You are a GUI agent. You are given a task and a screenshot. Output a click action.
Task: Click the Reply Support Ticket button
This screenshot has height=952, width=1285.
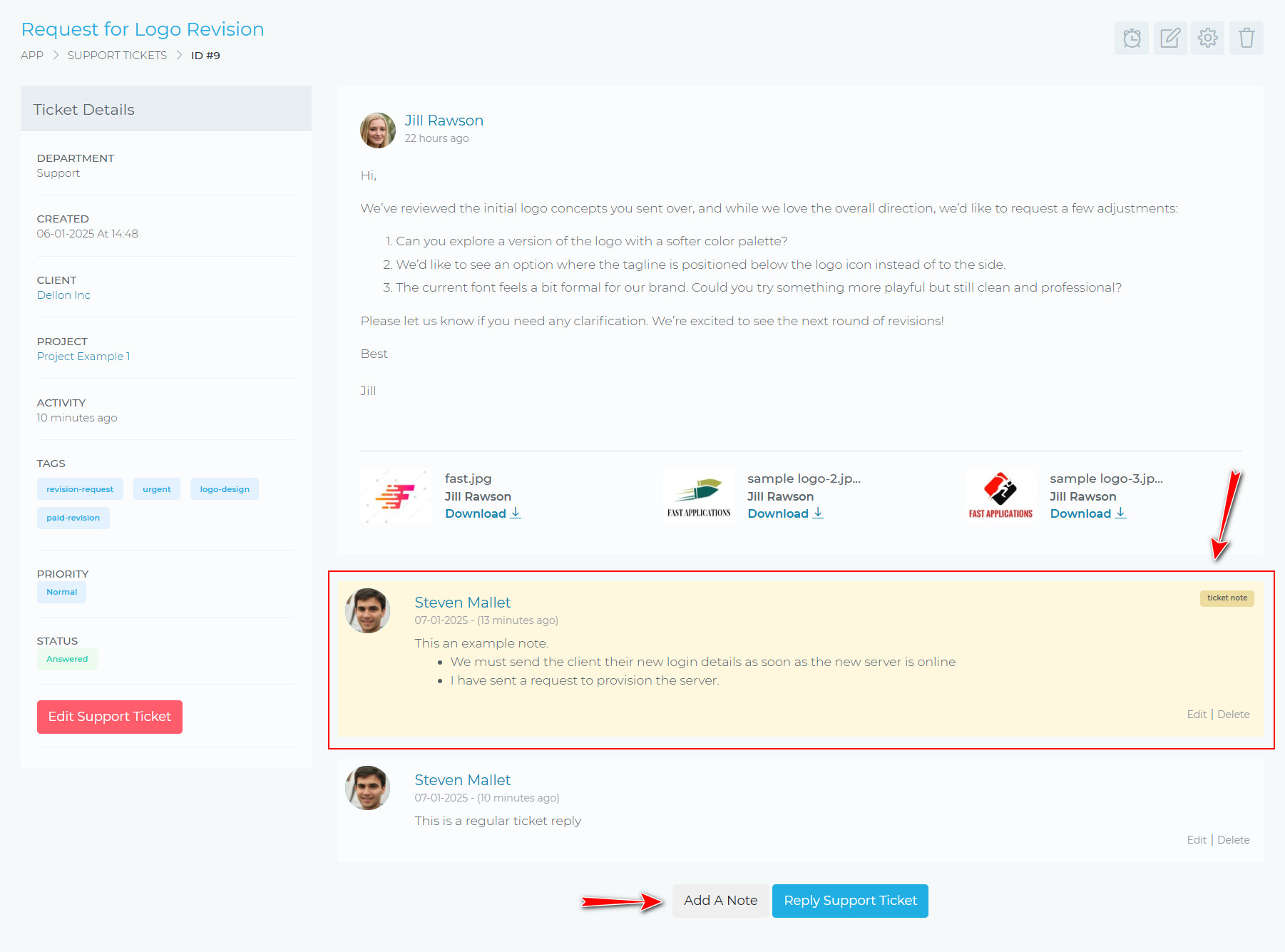(850, 901)
